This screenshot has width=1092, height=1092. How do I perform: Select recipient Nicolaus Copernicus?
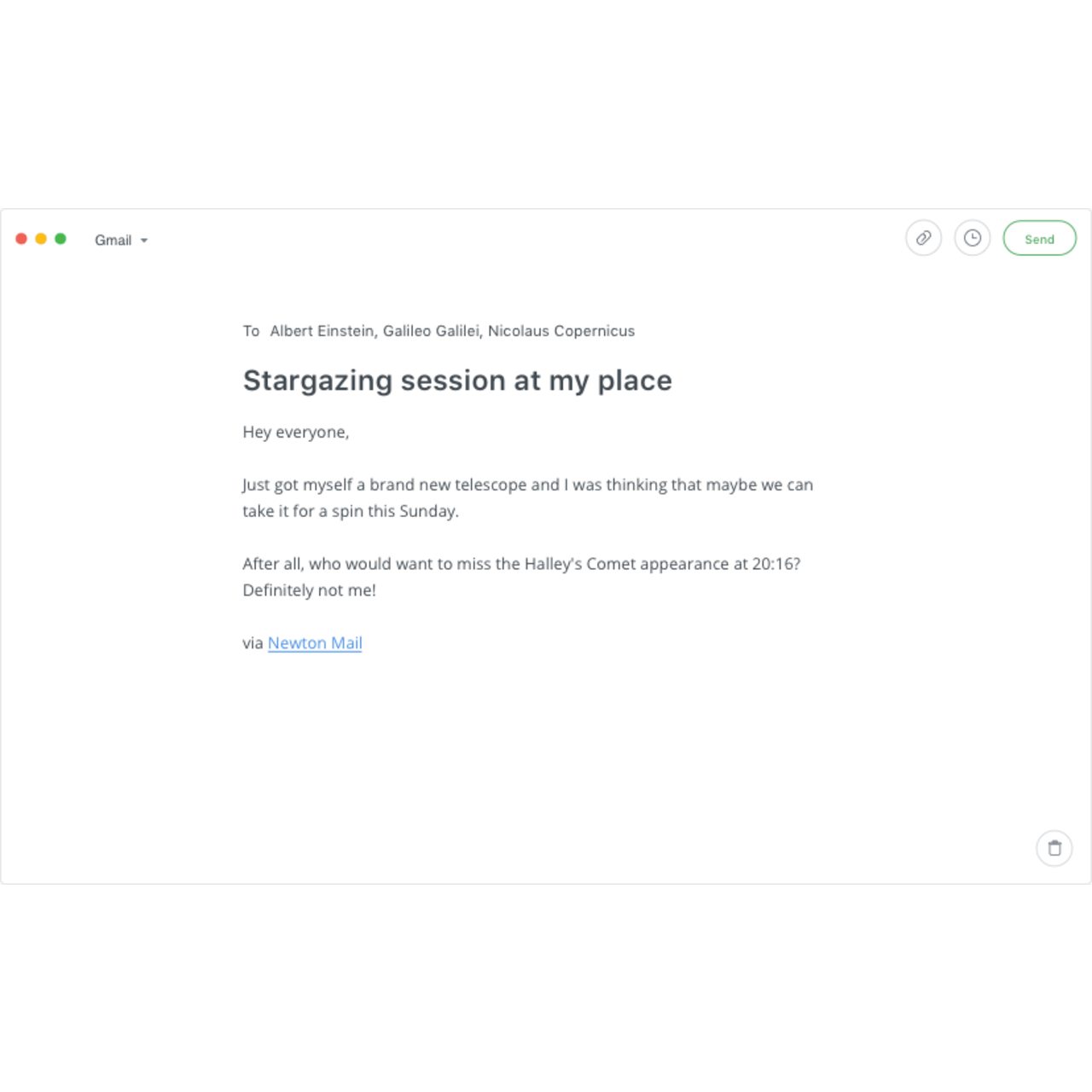(x=561, y=331)
